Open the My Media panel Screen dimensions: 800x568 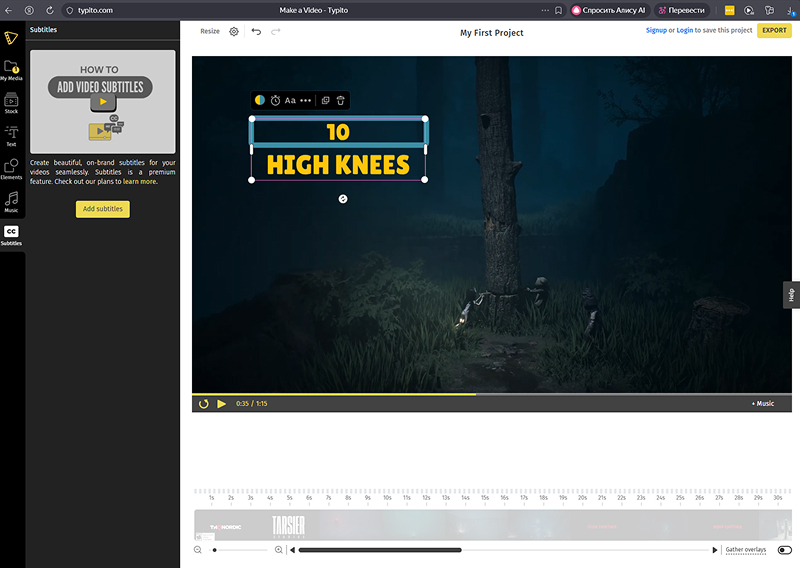click(12, 69)
